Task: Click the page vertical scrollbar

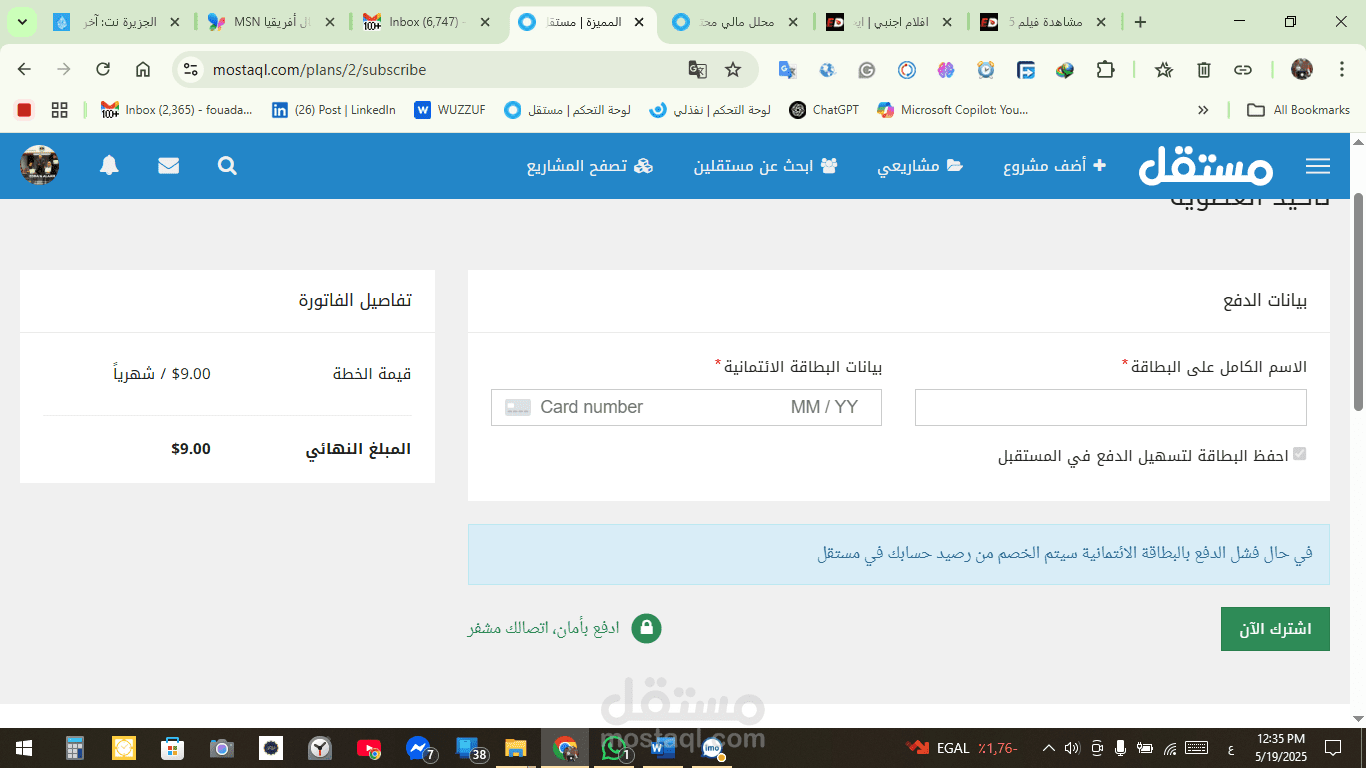Action: (1358, 300)
